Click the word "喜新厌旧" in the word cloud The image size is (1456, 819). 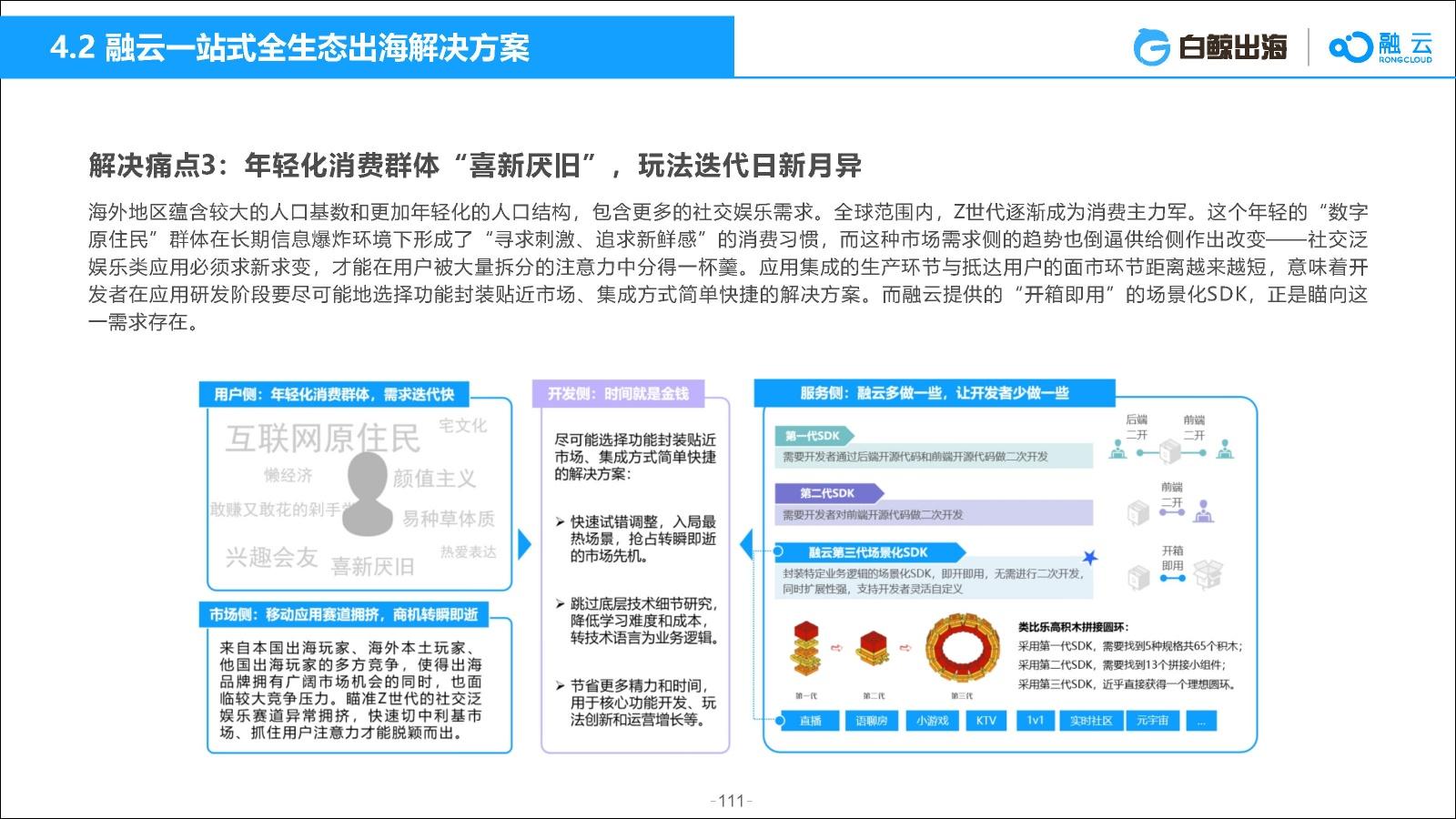point(372,567)
